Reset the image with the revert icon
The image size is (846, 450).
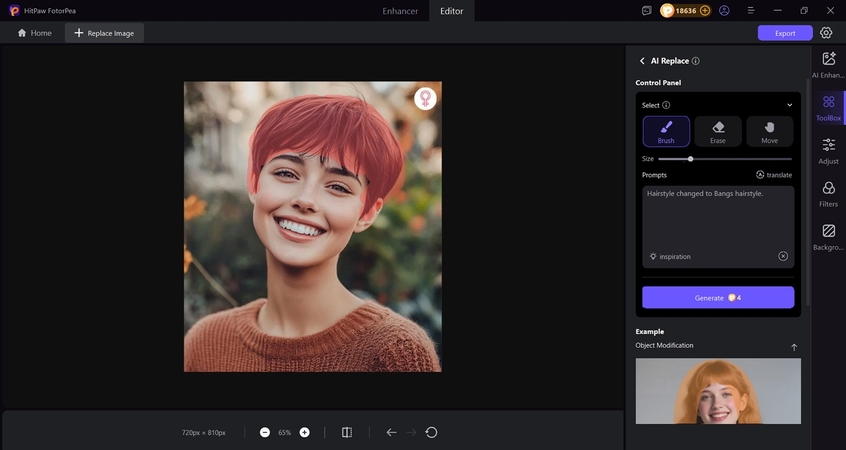tap(431, 432)
